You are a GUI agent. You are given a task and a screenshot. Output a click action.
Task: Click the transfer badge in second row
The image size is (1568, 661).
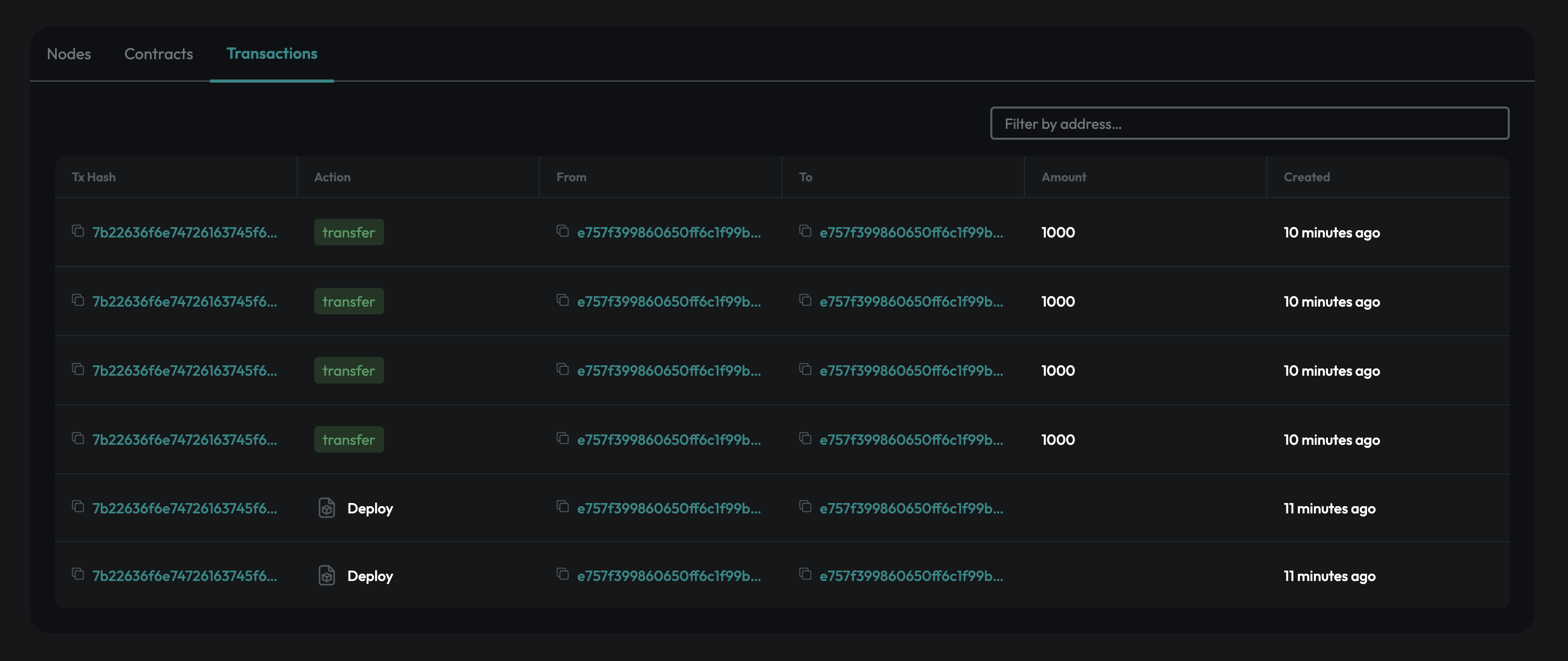point(349,301)
